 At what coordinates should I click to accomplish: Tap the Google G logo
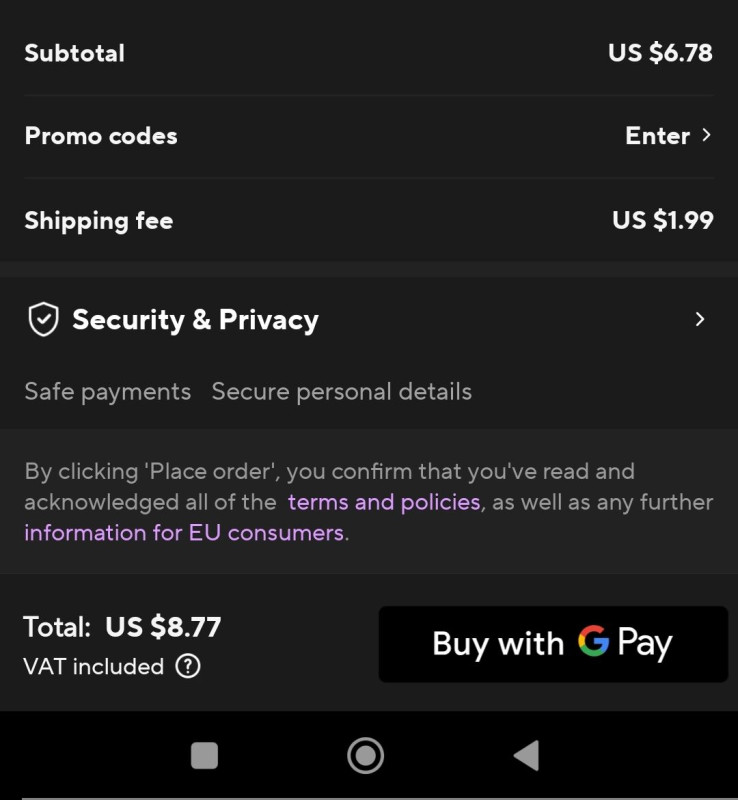[x=593, y=642]
